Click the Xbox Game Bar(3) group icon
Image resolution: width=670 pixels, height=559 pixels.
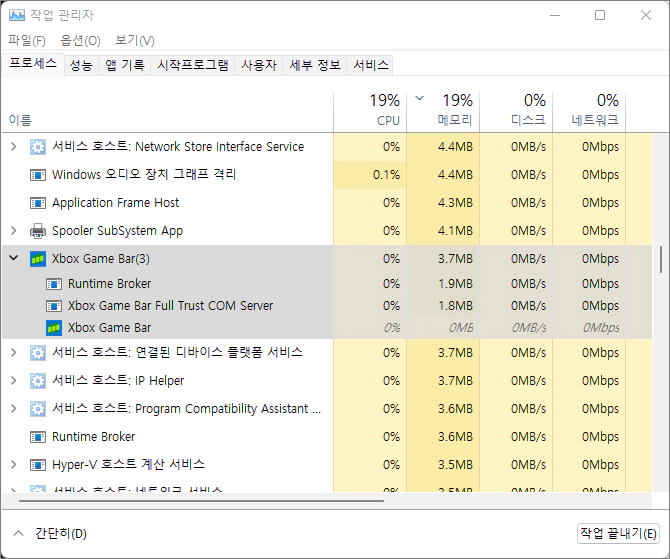pos(38,259)
